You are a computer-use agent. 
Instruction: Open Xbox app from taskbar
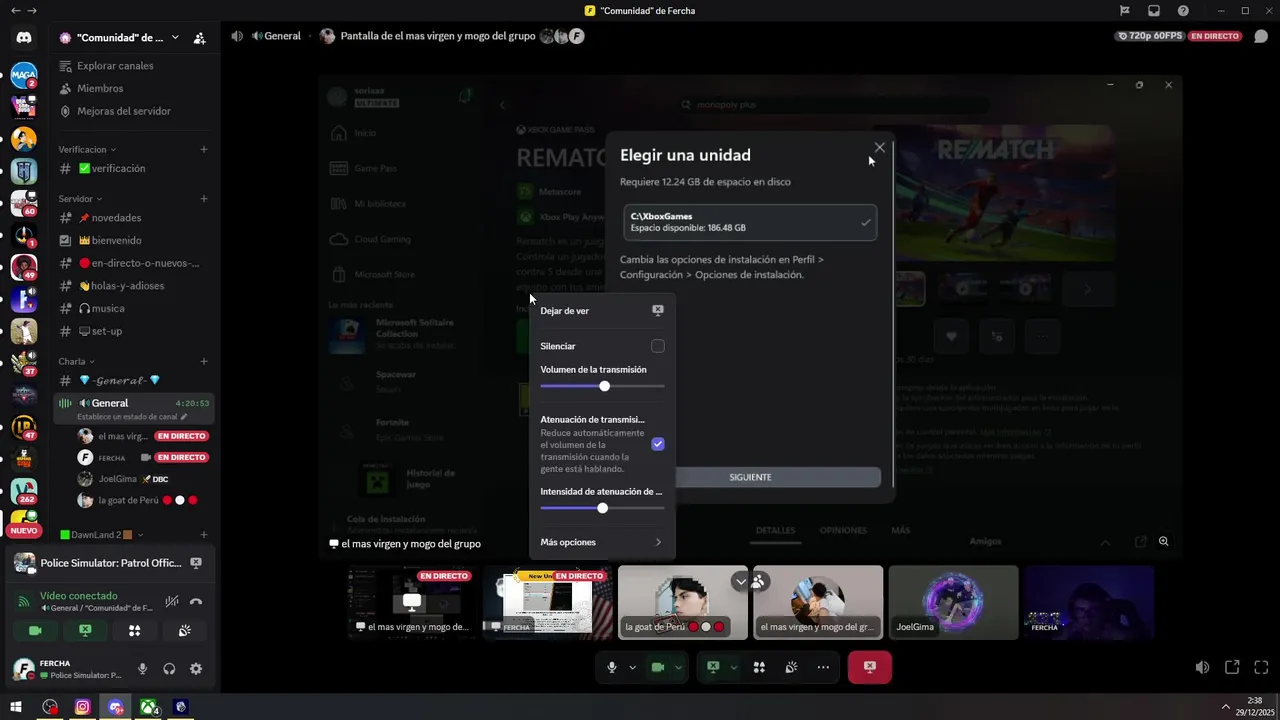point(148,707)
